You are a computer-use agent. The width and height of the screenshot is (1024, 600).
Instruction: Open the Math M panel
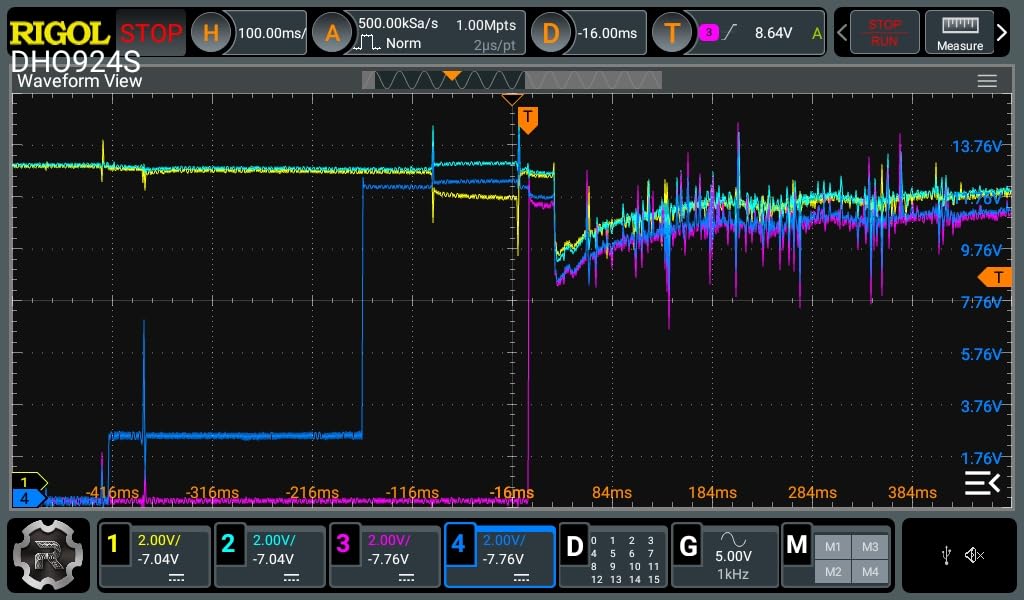coord(796,545)
